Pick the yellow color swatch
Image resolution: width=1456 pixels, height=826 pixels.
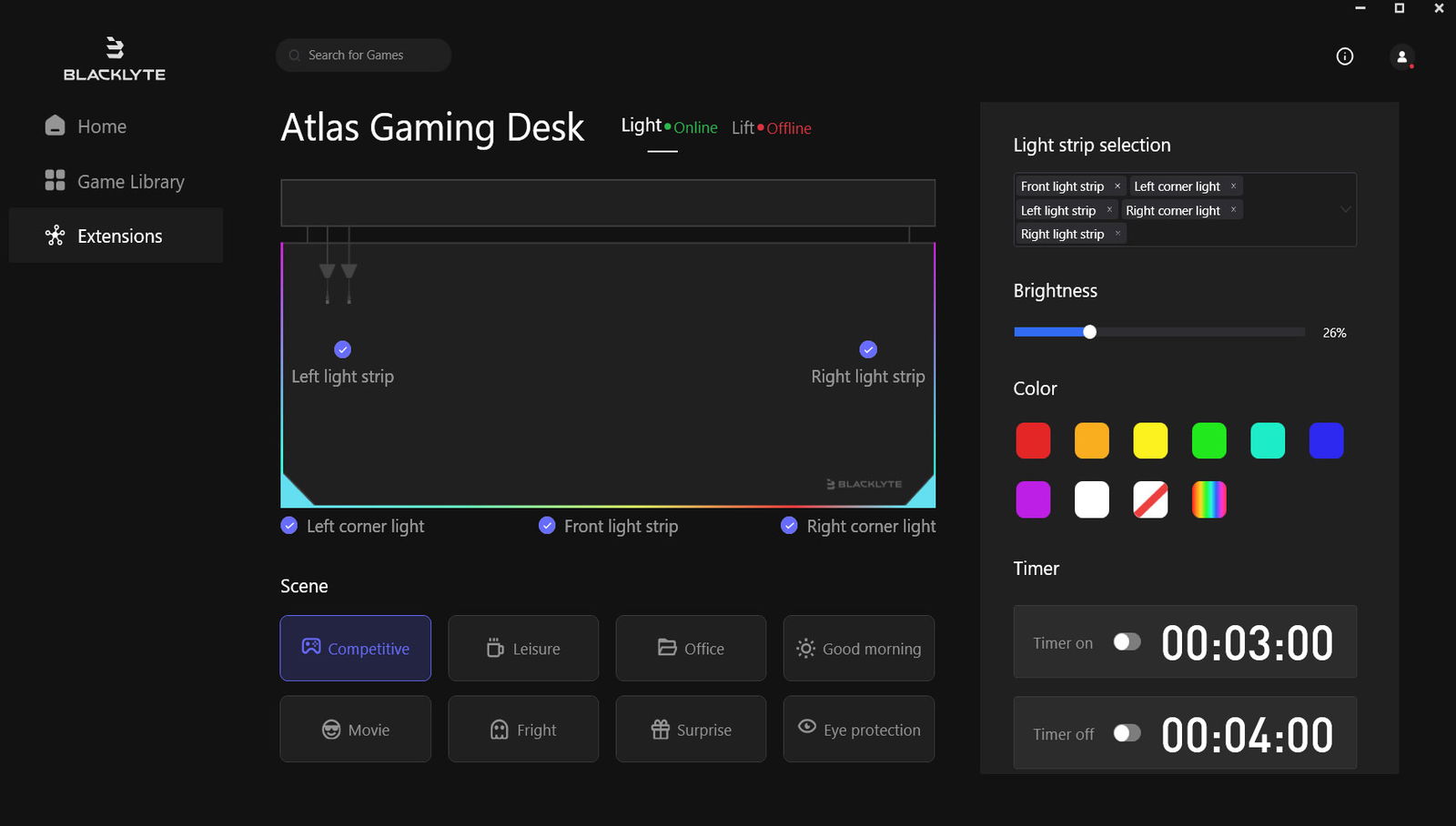pos(1150,440)
